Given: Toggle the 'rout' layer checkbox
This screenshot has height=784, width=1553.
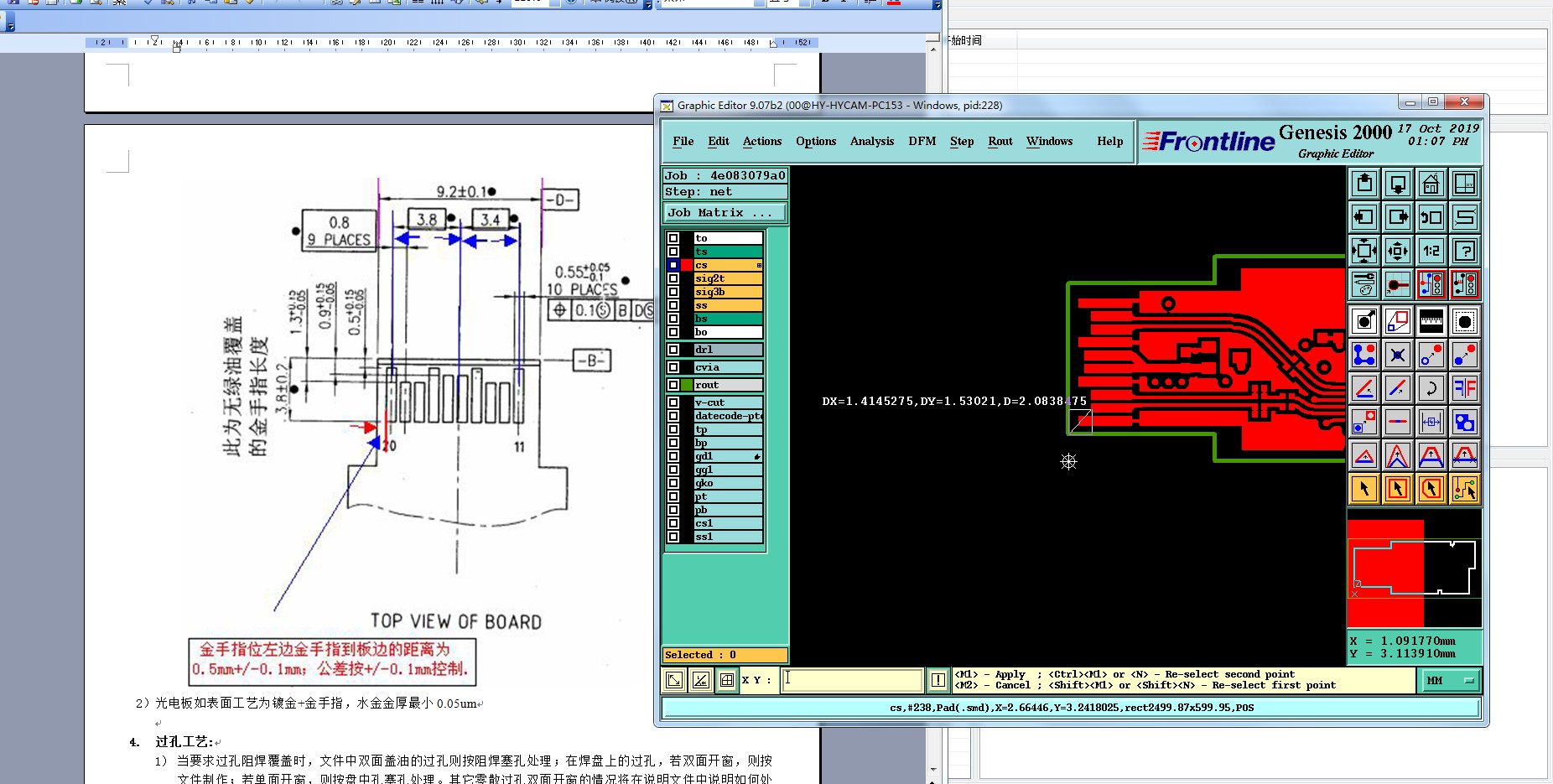Looking at the screenshot, I should click(673, 385).
